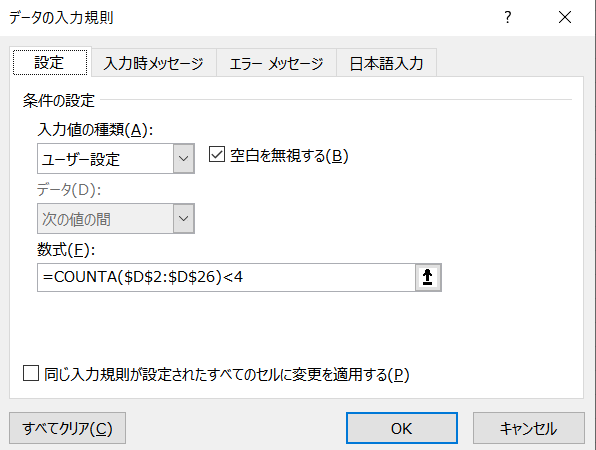Enable 同じ入力規則が設定されたすべてのセルに変更を適用する checkbox
This screenshot has width=596, height=450.
coord(31,373)
